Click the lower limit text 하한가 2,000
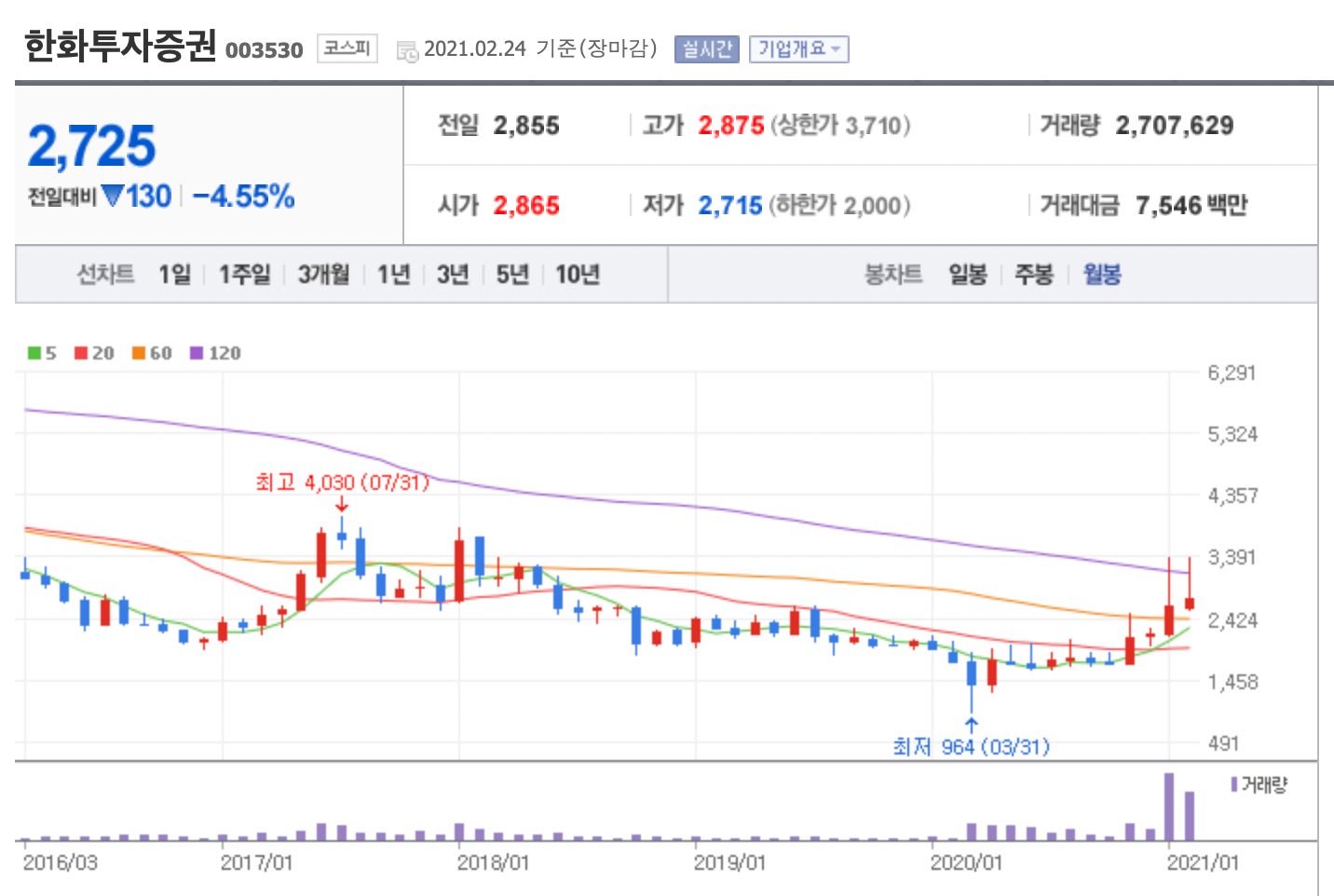 click(x=838, y=206)
